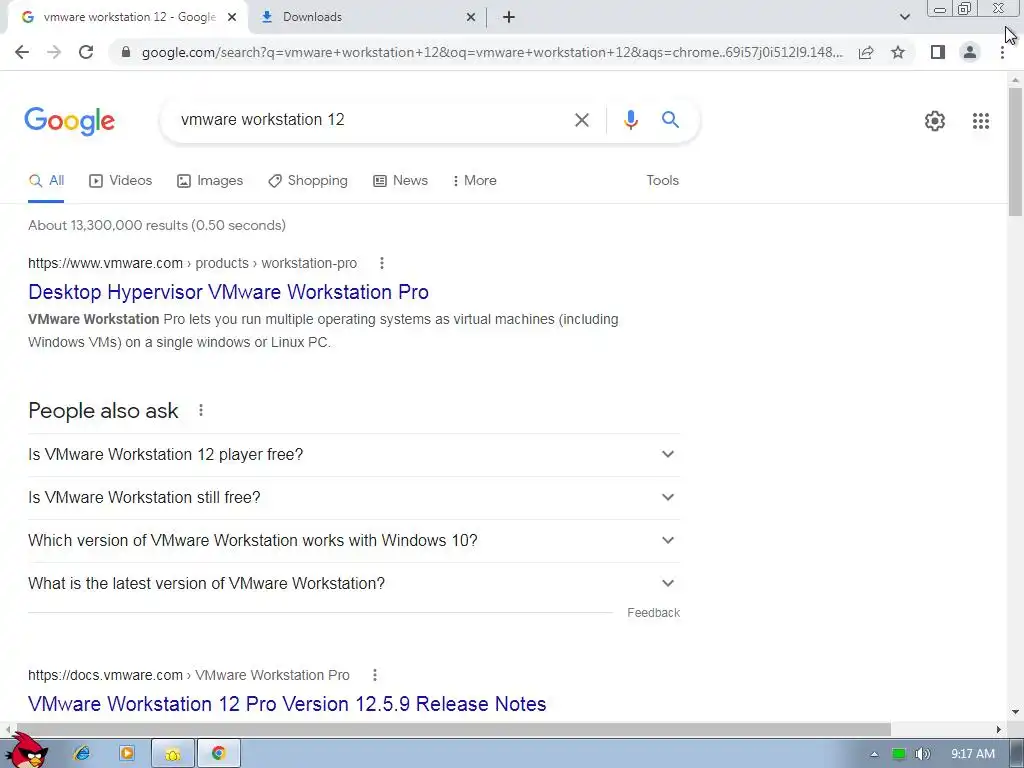Image resolution: width=1024 pixels, height=768 pixels.
Task: Open the Chrome profile avatar
Action: coord(970,52)
